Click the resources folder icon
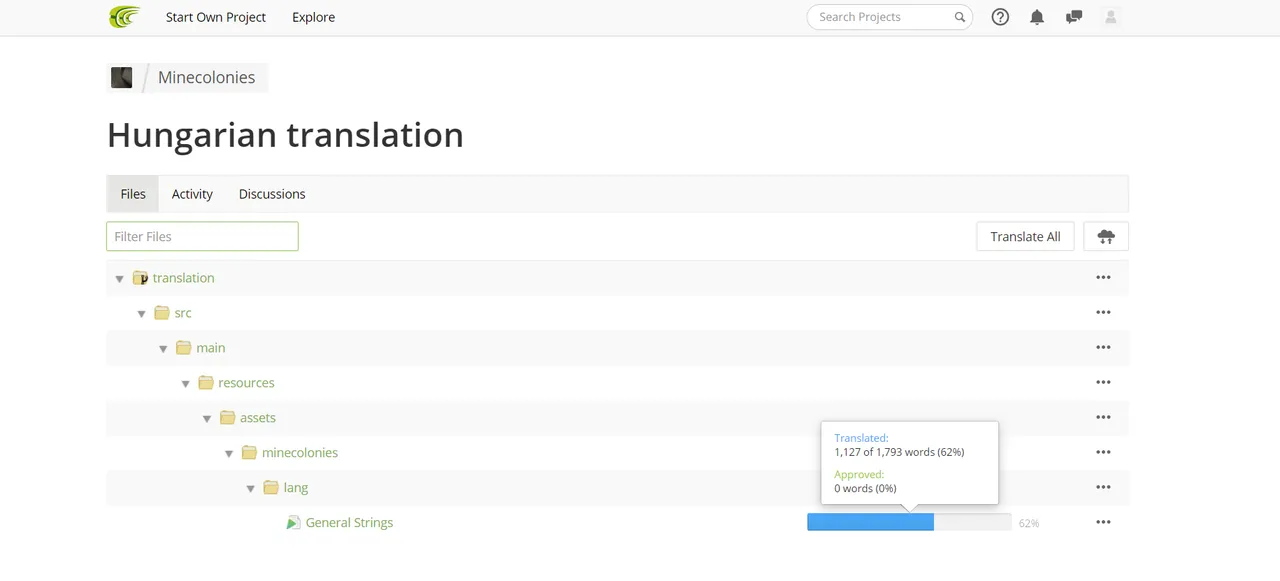1280x581 pixels. [x=206, y=383]
